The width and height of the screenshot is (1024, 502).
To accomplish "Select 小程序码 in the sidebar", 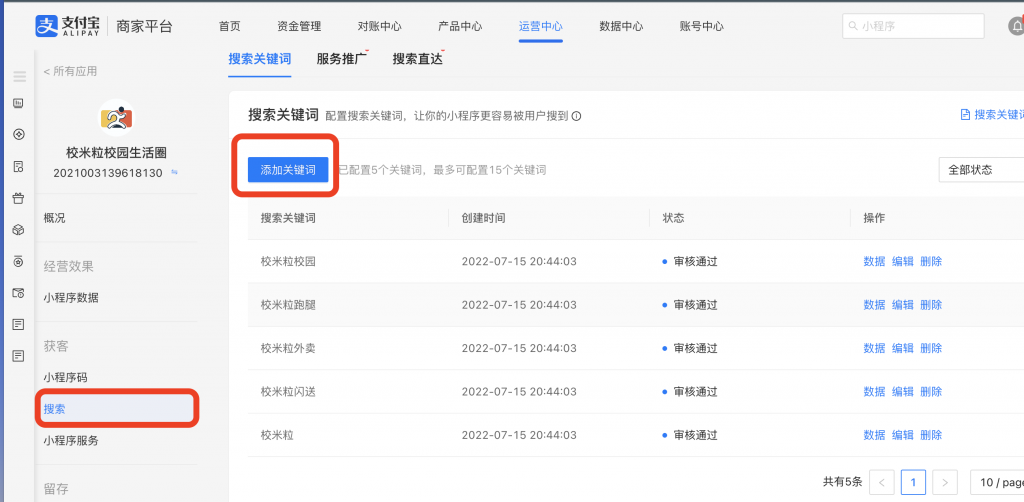I will pyautogui.click(x=65, y=377).
